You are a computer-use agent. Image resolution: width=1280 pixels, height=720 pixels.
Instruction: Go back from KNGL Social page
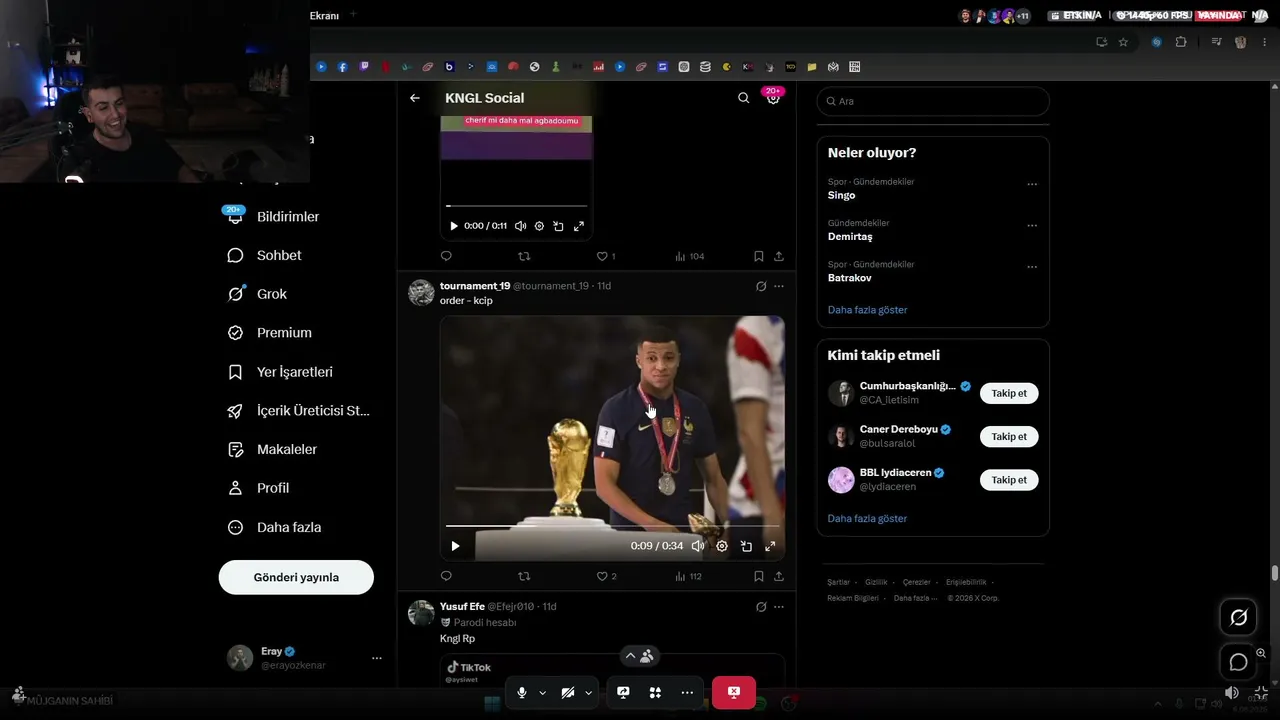tap(415, 98)
